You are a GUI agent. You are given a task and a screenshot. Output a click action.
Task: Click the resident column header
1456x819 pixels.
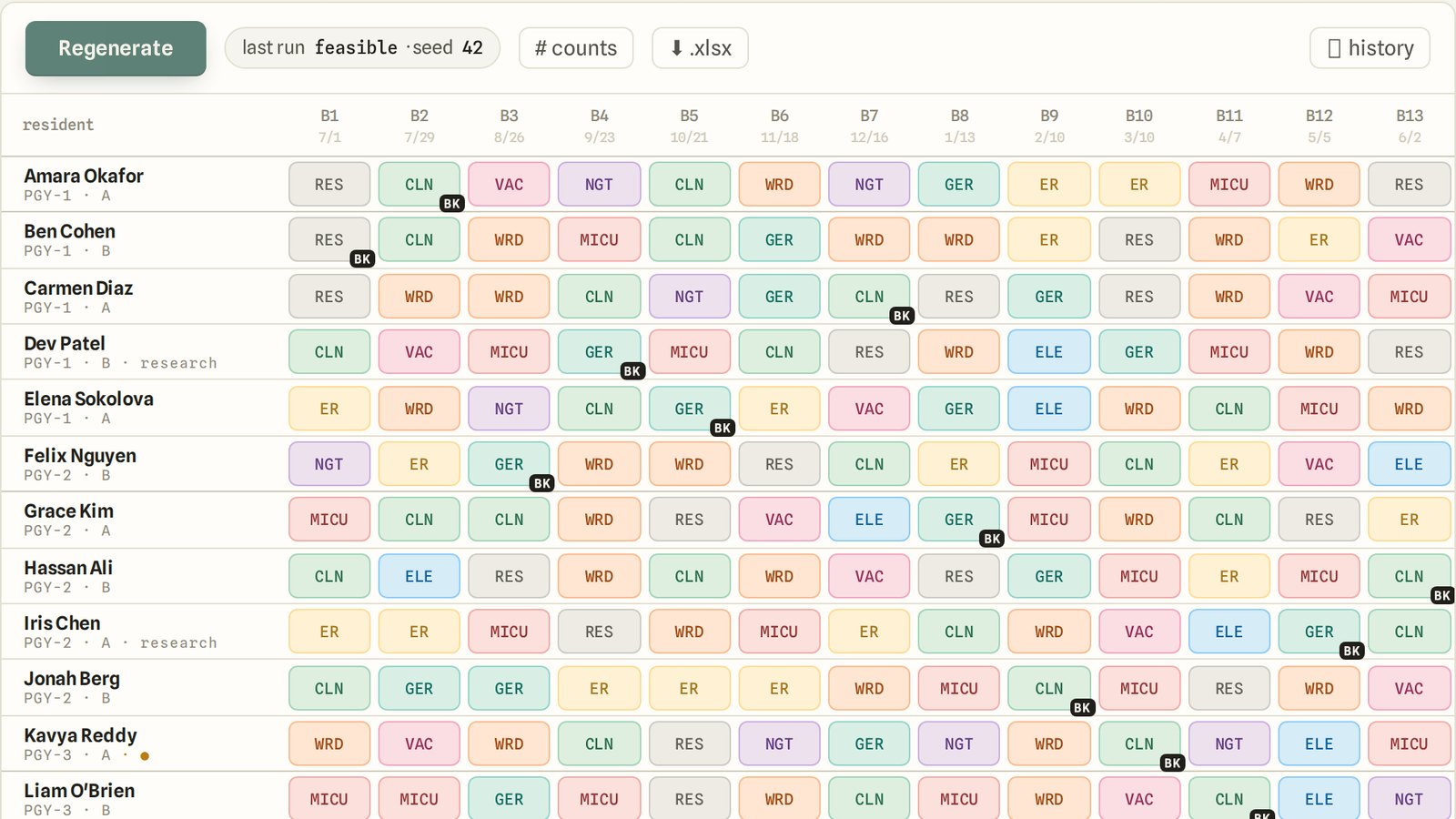58,125
